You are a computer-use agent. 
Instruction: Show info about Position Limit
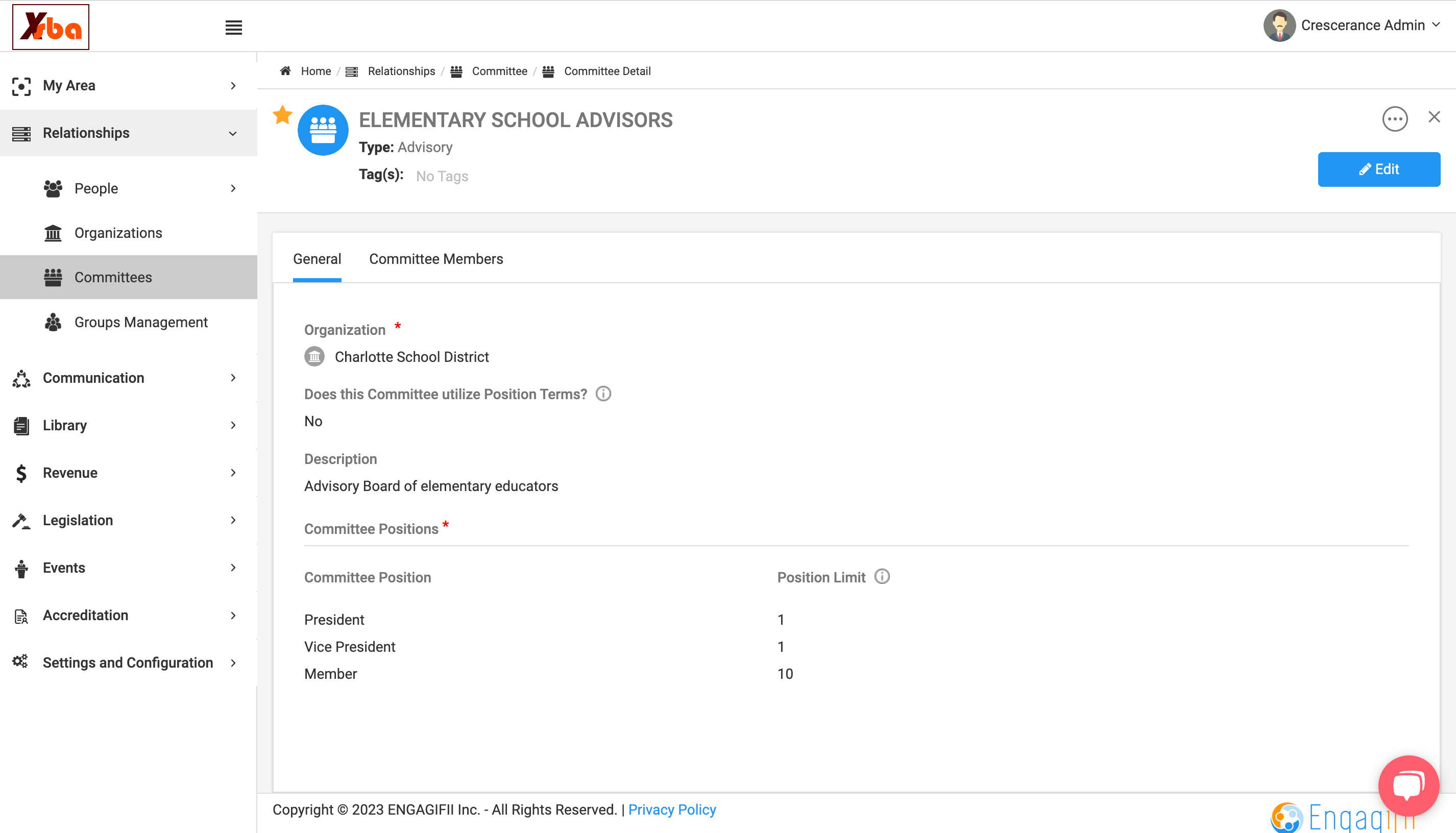[882, 576]
